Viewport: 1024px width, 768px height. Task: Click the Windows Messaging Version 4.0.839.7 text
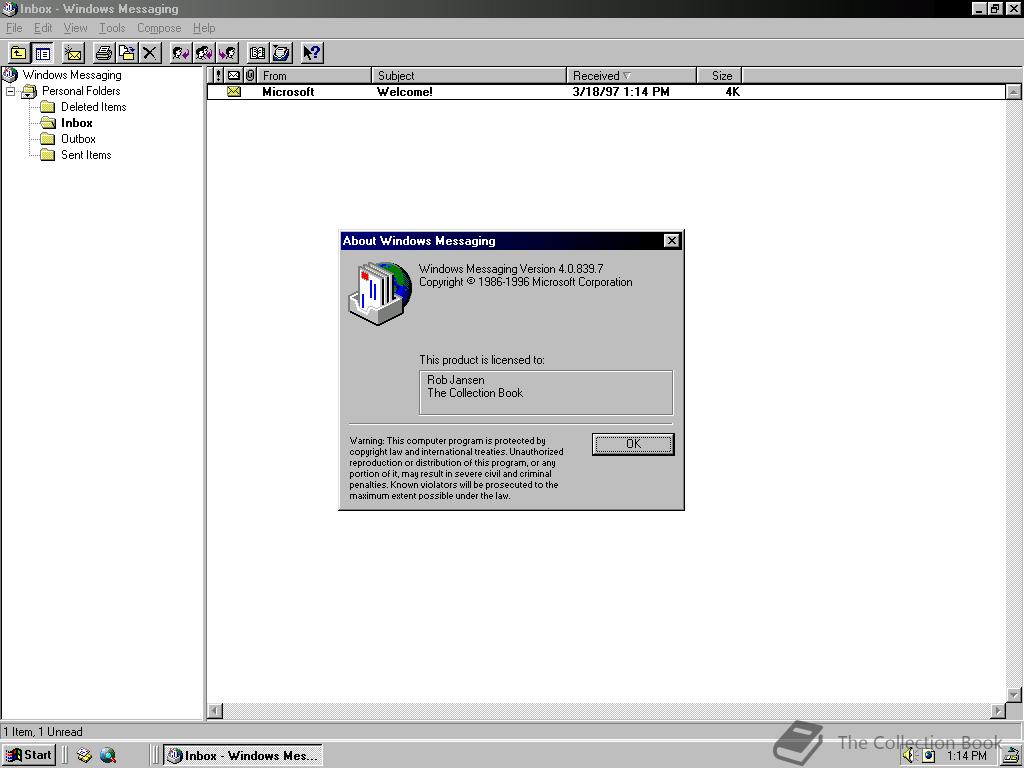[511, 268]
